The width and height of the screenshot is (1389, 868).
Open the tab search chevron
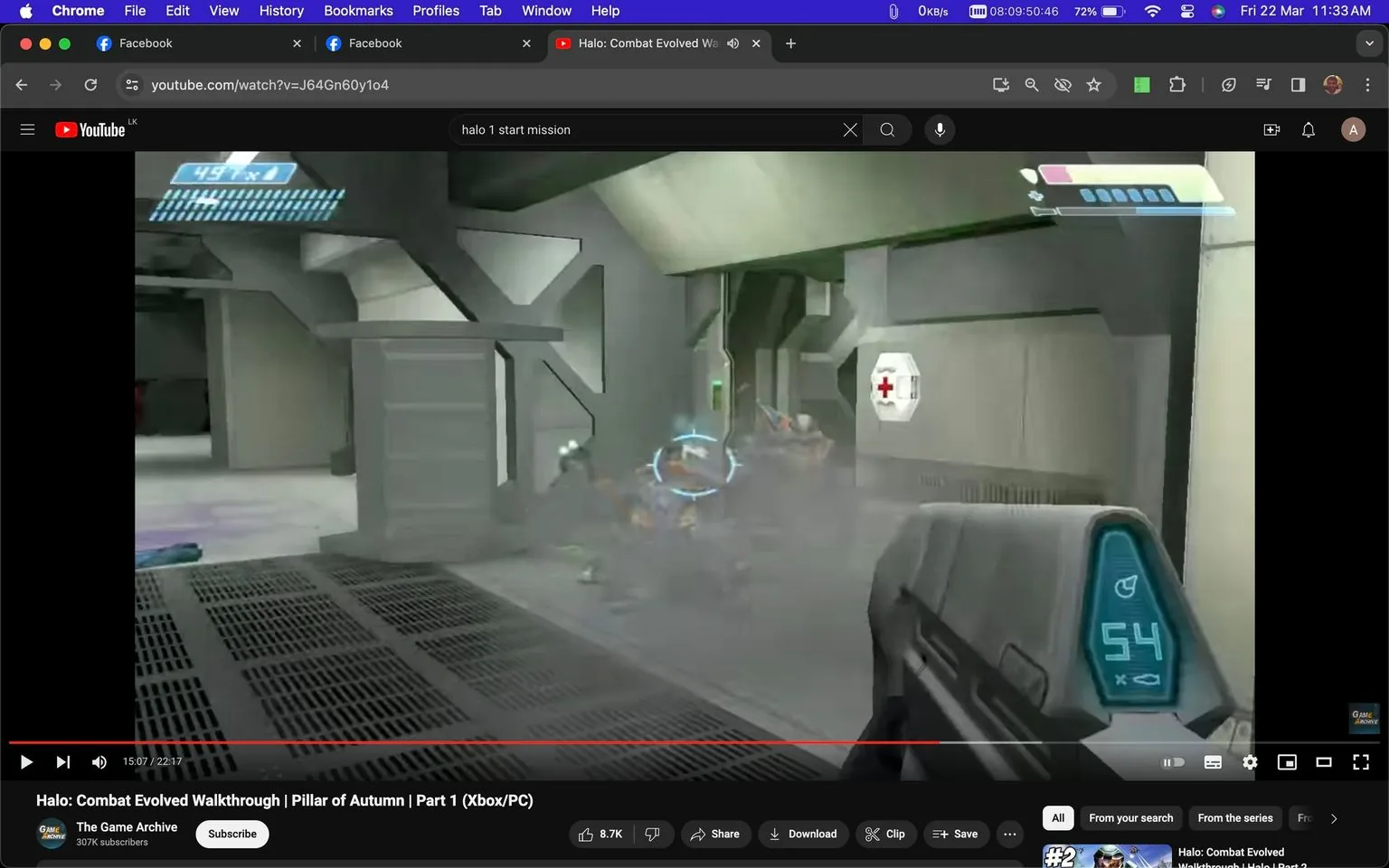(x=1371, y=42)
